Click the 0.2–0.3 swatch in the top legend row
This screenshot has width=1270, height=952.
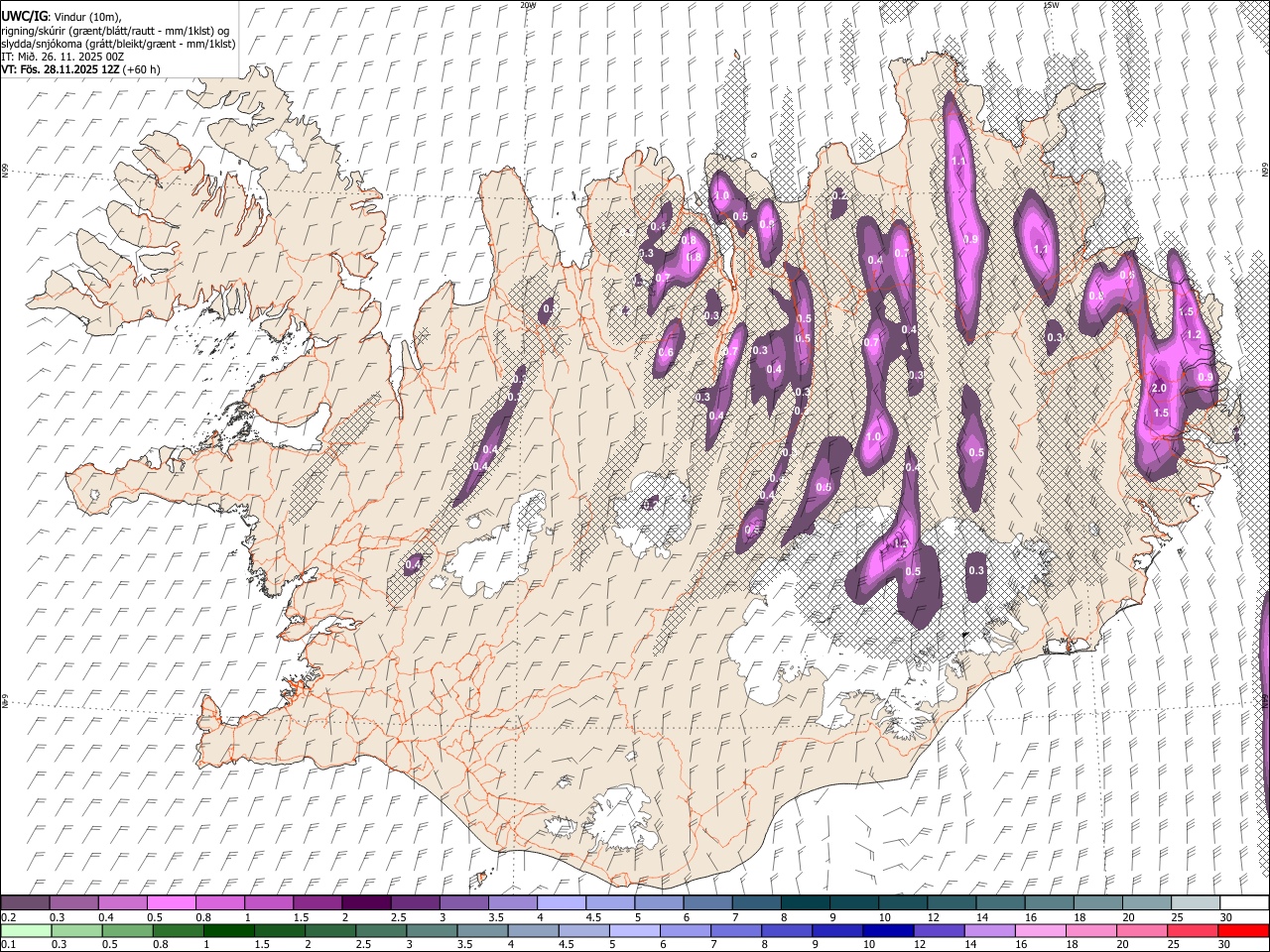pyautogui.click(x=25, y=902)
